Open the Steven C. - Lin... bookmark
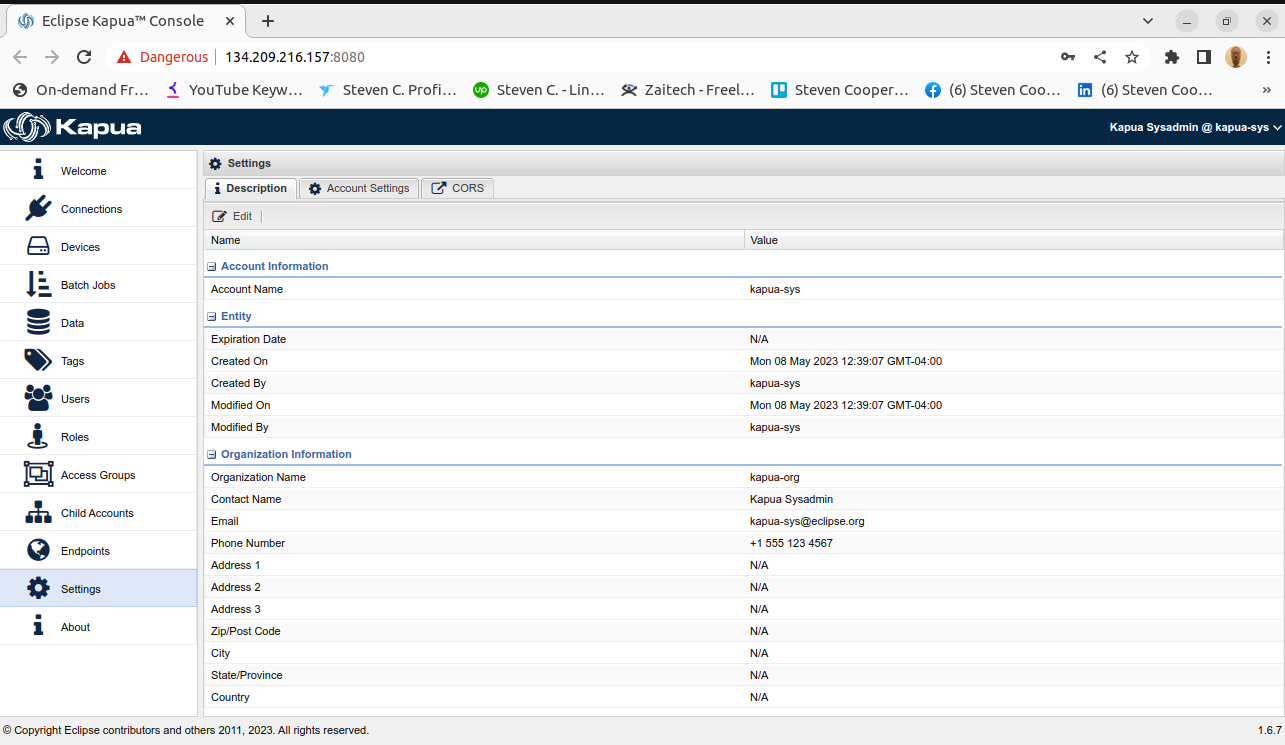The height and width of the screenshot is (745, 1285). click(x=540, y=90)
